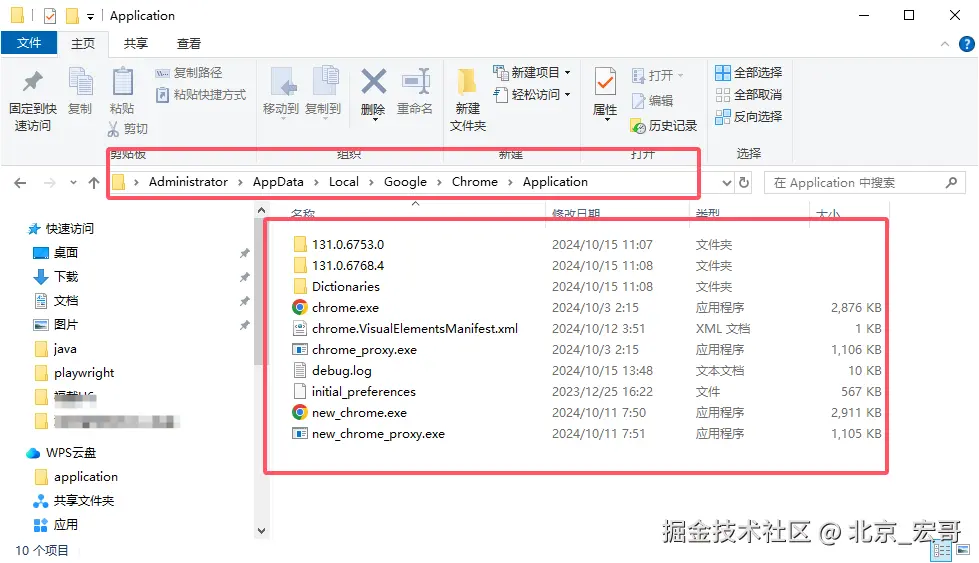Click Paste shortcut in ribbon
Image resolution: width=979 pixels, height=563 pixels.
(x=200, y=95)
